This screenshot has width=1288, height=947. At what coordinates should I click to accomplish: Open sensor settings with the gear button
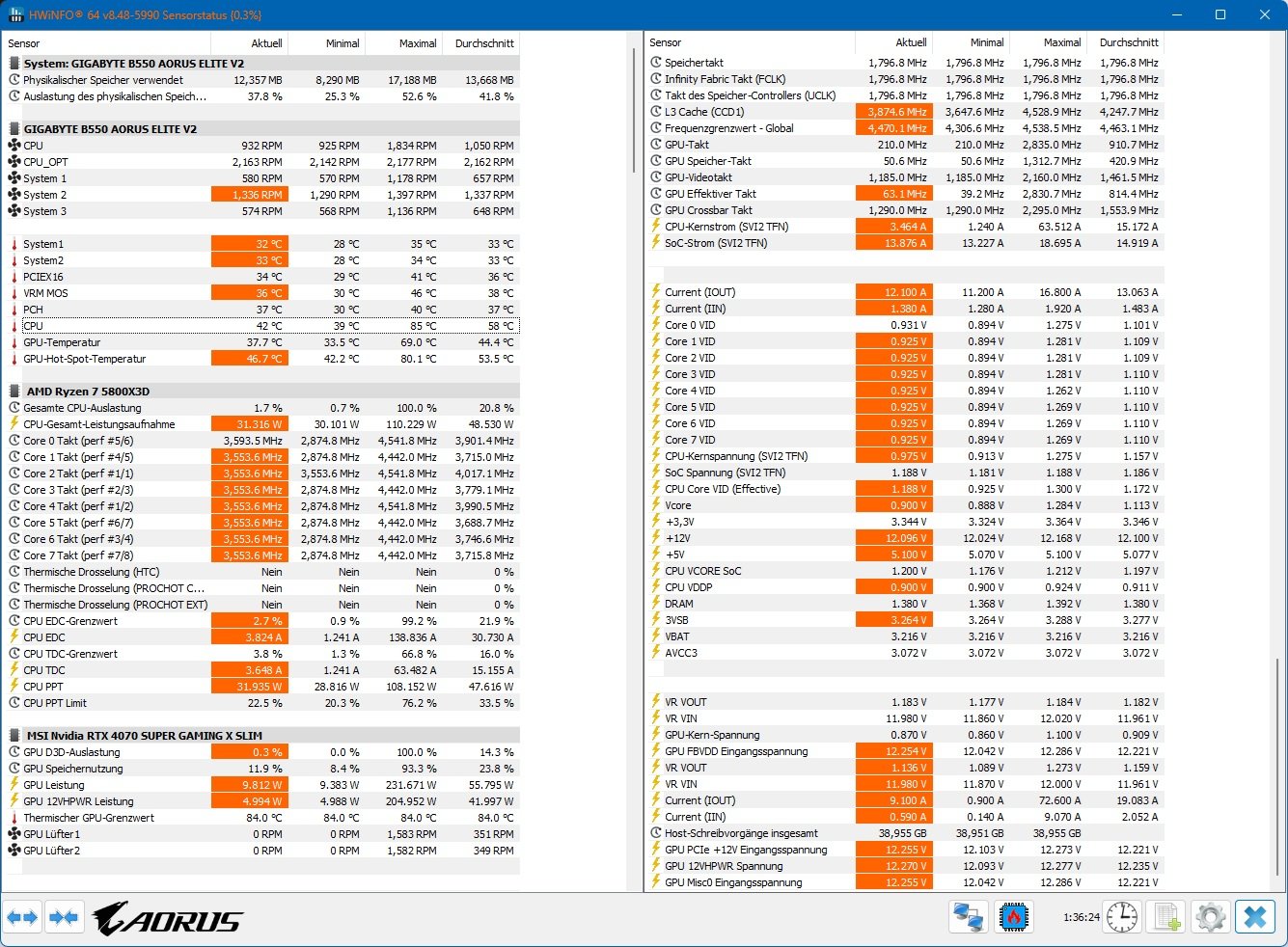pos(1210,917)
